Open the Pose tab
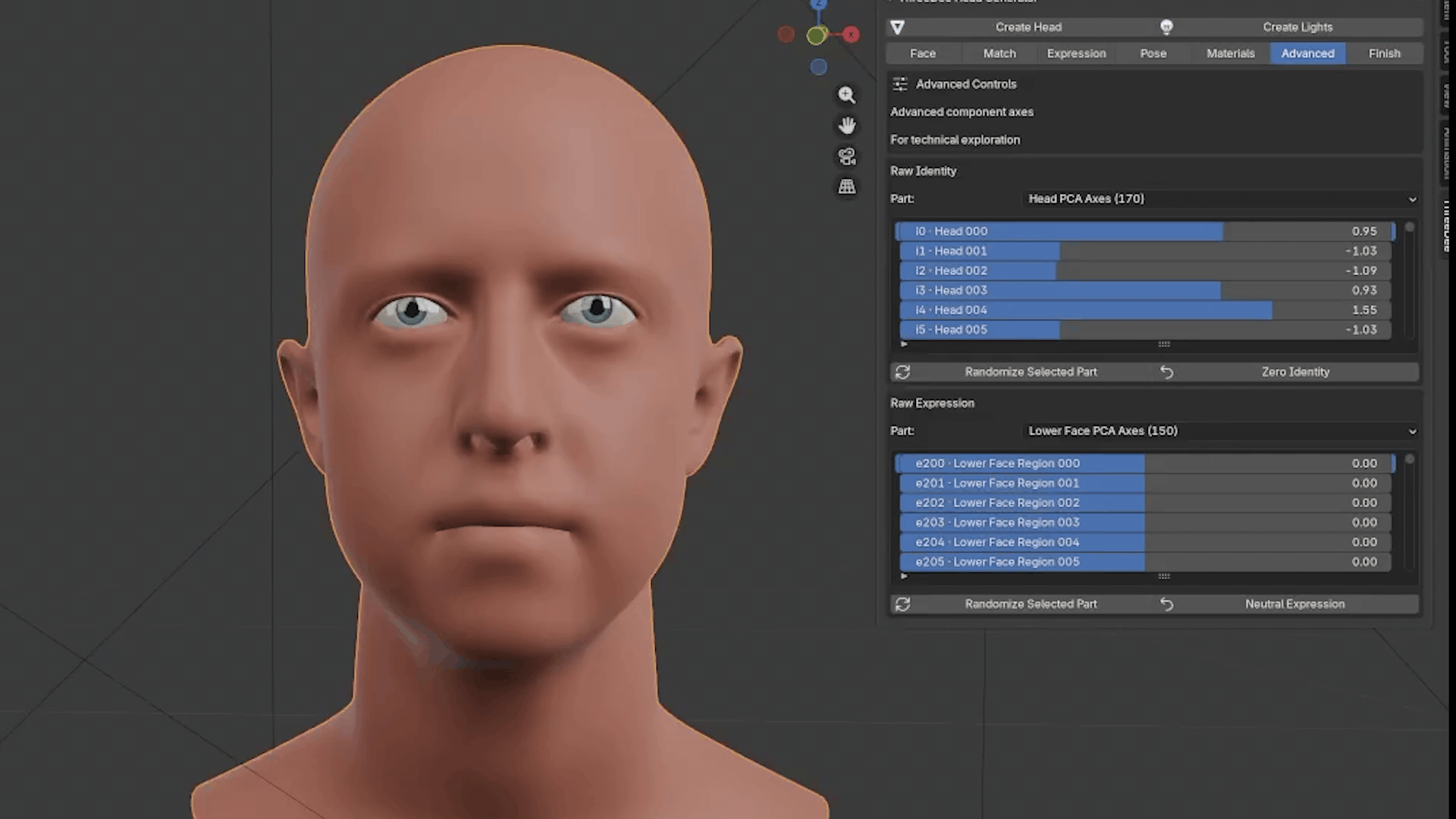The height and width of the screenshot is (819, 1456). (1153, 54)
